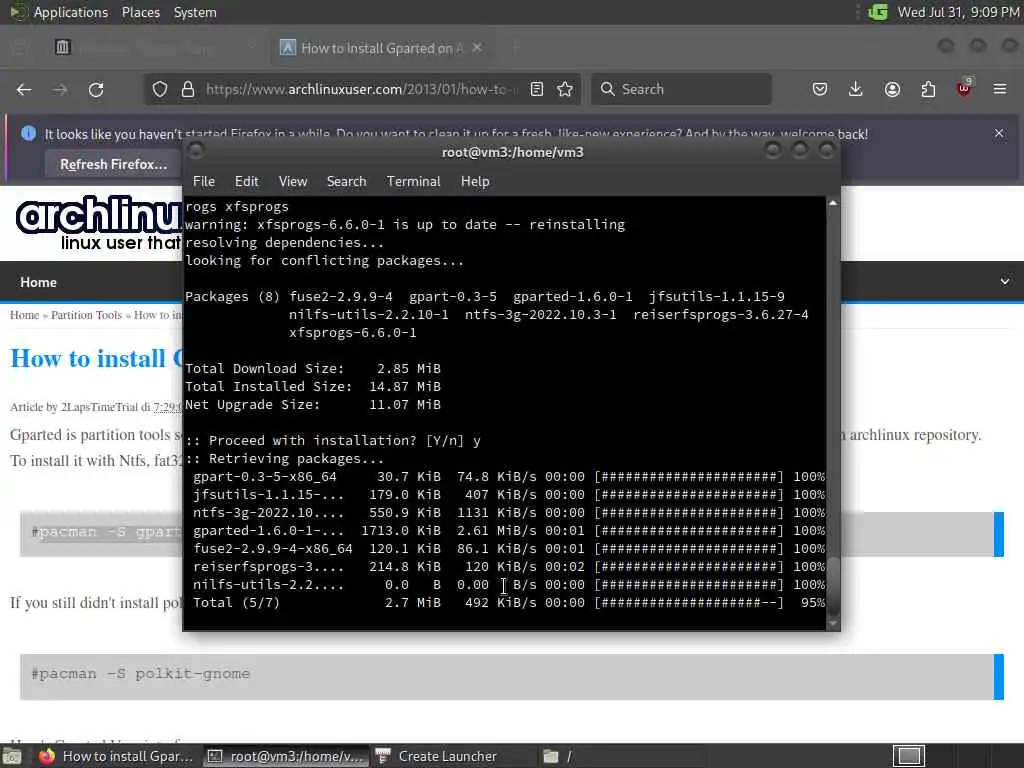Bookmark this page with the star
Viewport: 1024px width, 768px height.
coord(565,89)
